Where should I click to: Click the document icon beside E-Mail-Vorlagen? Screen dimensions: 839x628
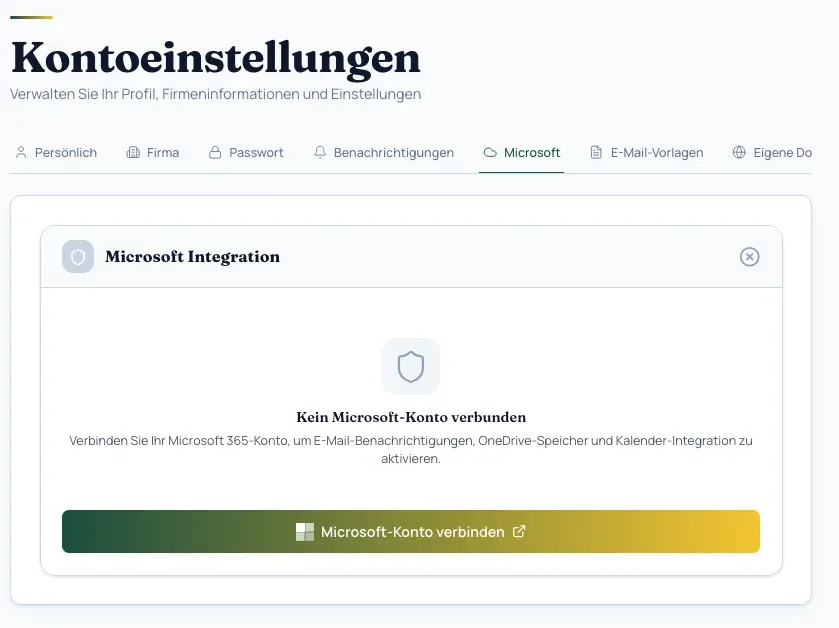coord(596,152)
